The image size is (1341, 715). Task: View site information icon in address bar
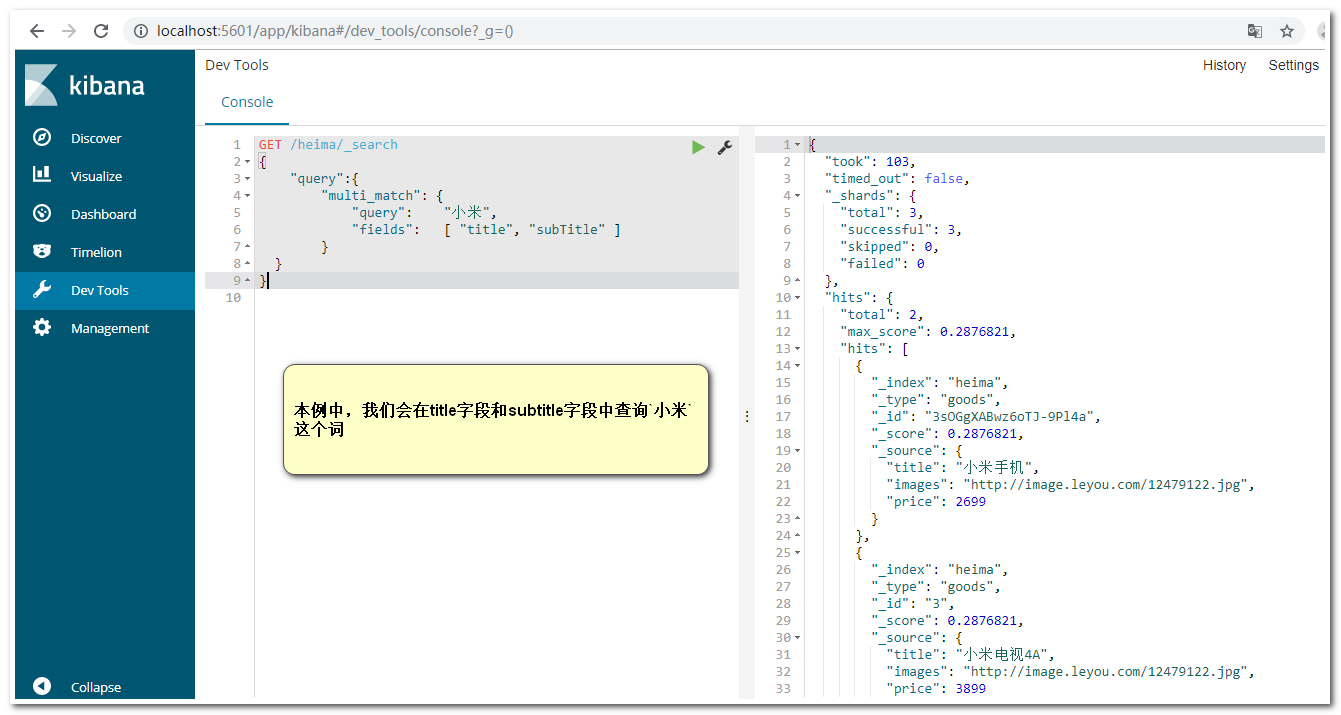tap(141, 31)
